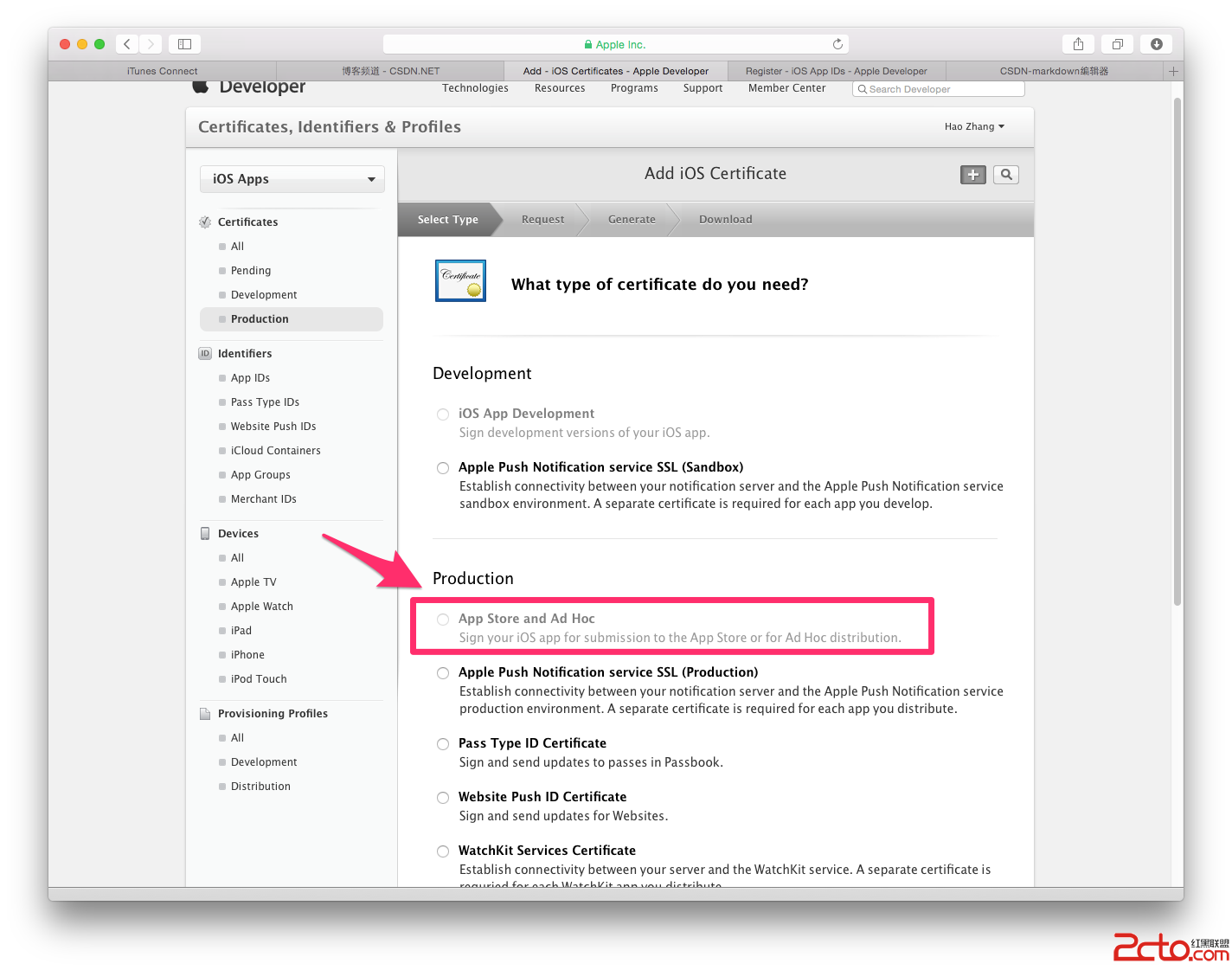Click the Certificates section gear icon
The height and width of the screenshot is (970, 1232).
(205, 222)
